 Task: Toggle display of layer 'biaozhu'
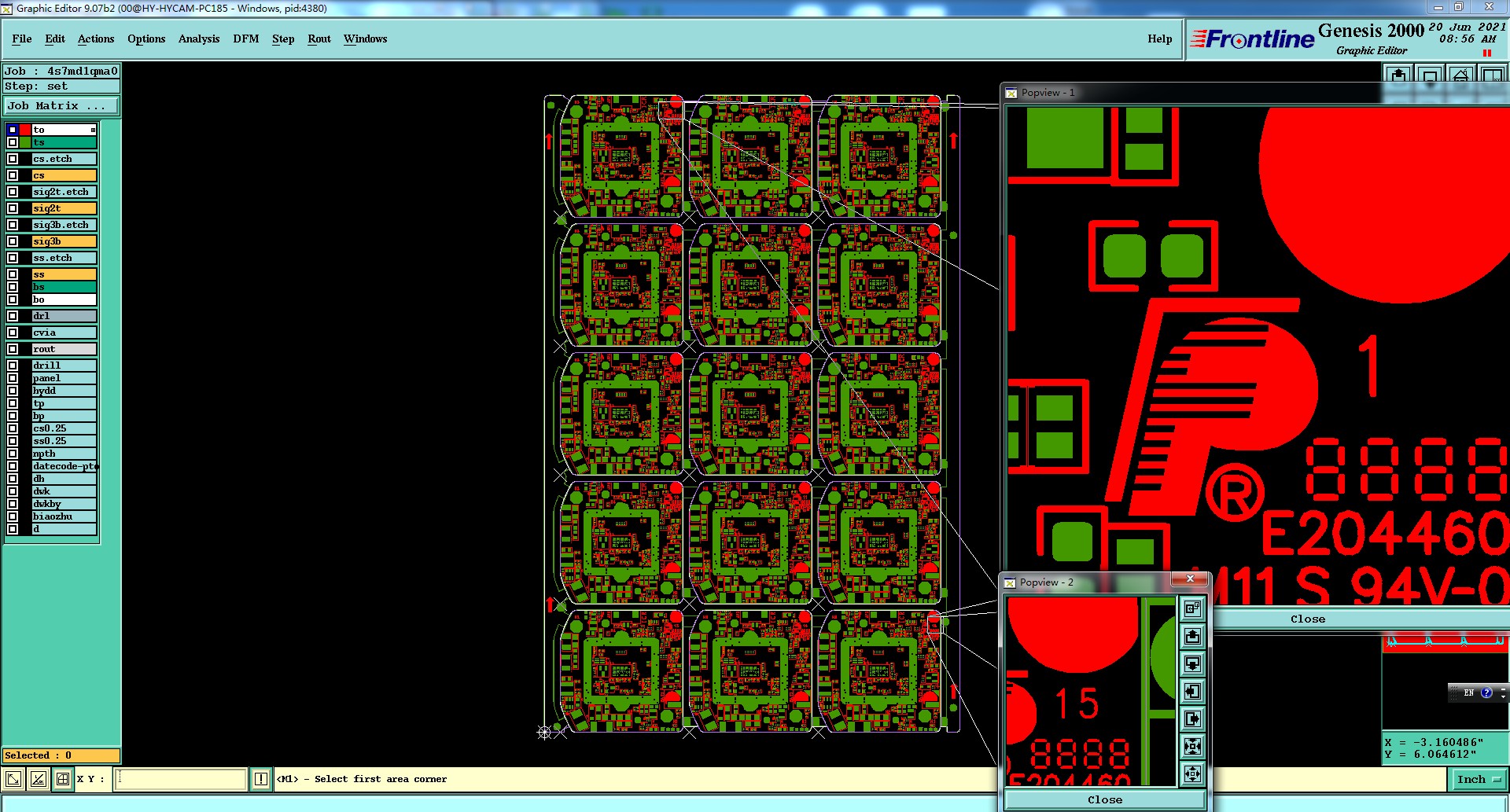pyautogui.click(x=13, y=516)
